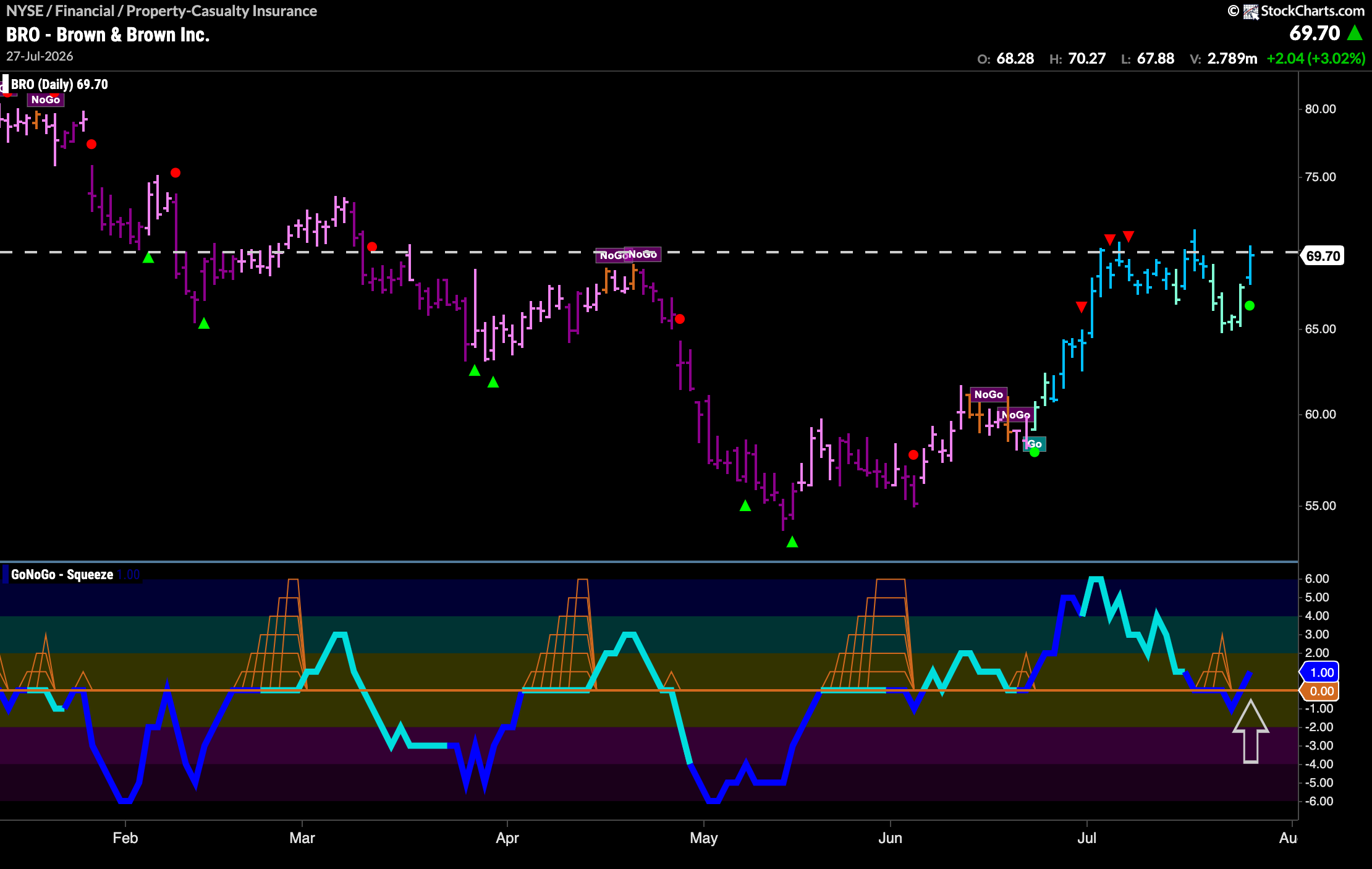Screen dimensions: 1372x869
Task: Click the StockCharts.com logo icon
Action: pyautogui.click(x=1251, y=12)
